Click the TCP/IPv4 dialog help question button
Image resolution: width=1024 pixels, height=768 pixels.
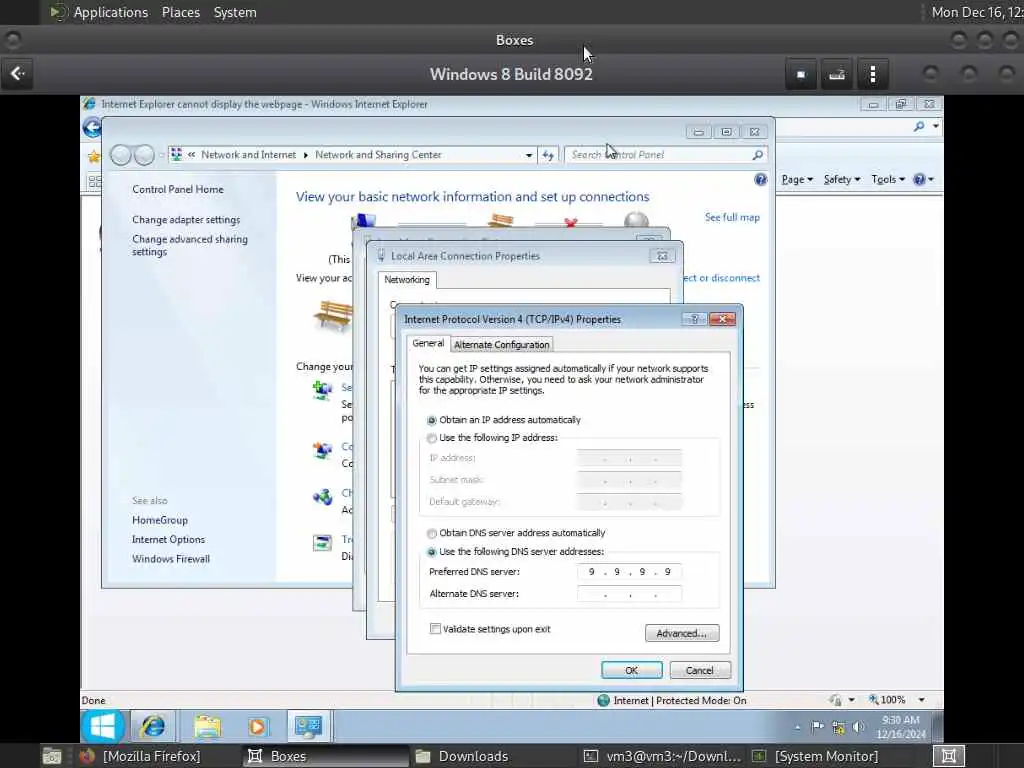pos(694,319)
